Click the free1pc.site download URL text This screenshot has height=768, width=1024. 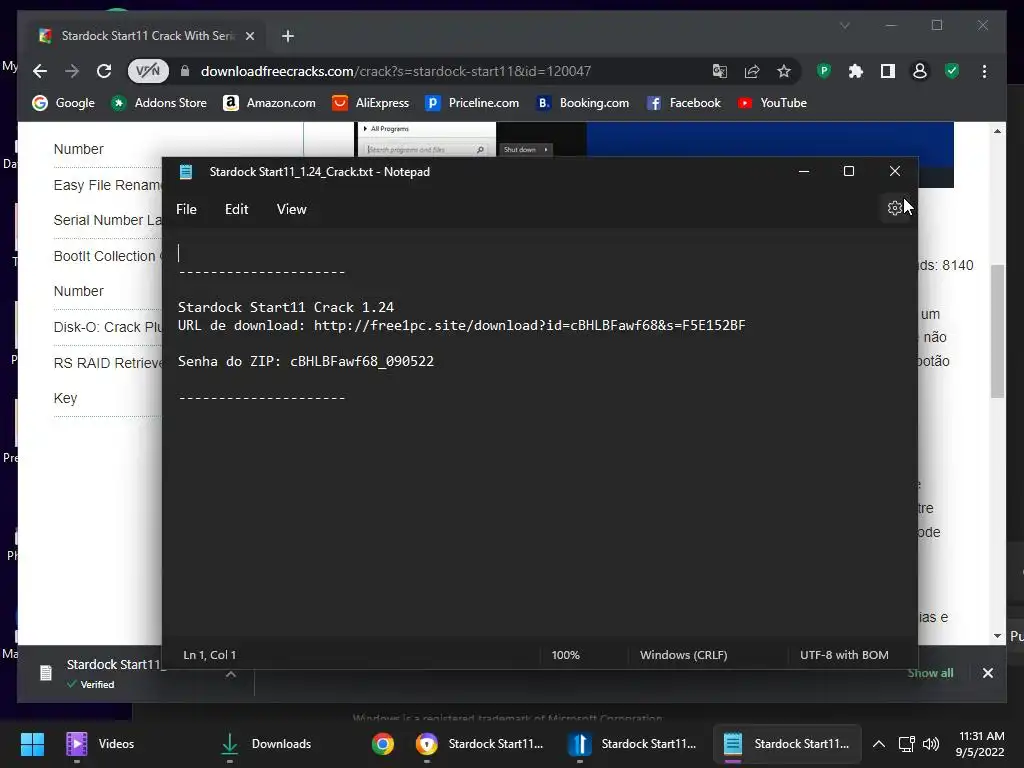(x=529, y=325)
